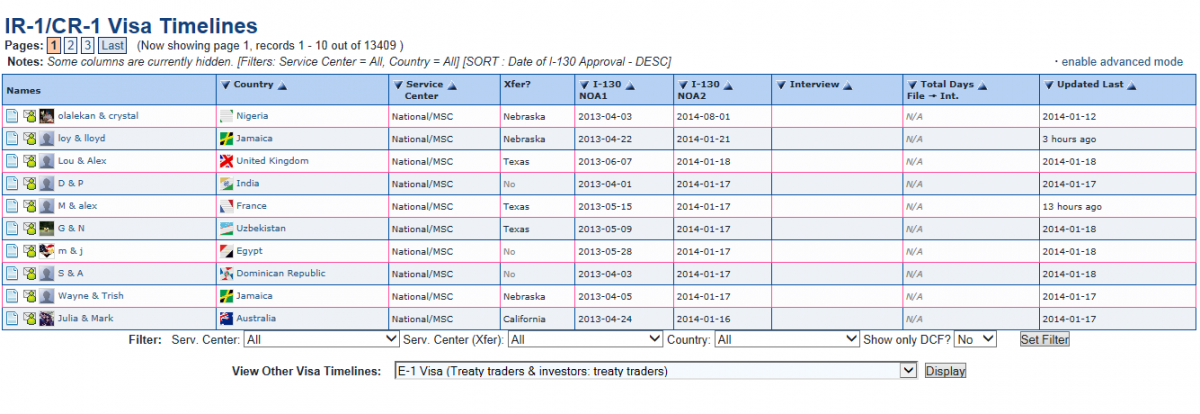Open the Show only DCF dropdown

975,340
